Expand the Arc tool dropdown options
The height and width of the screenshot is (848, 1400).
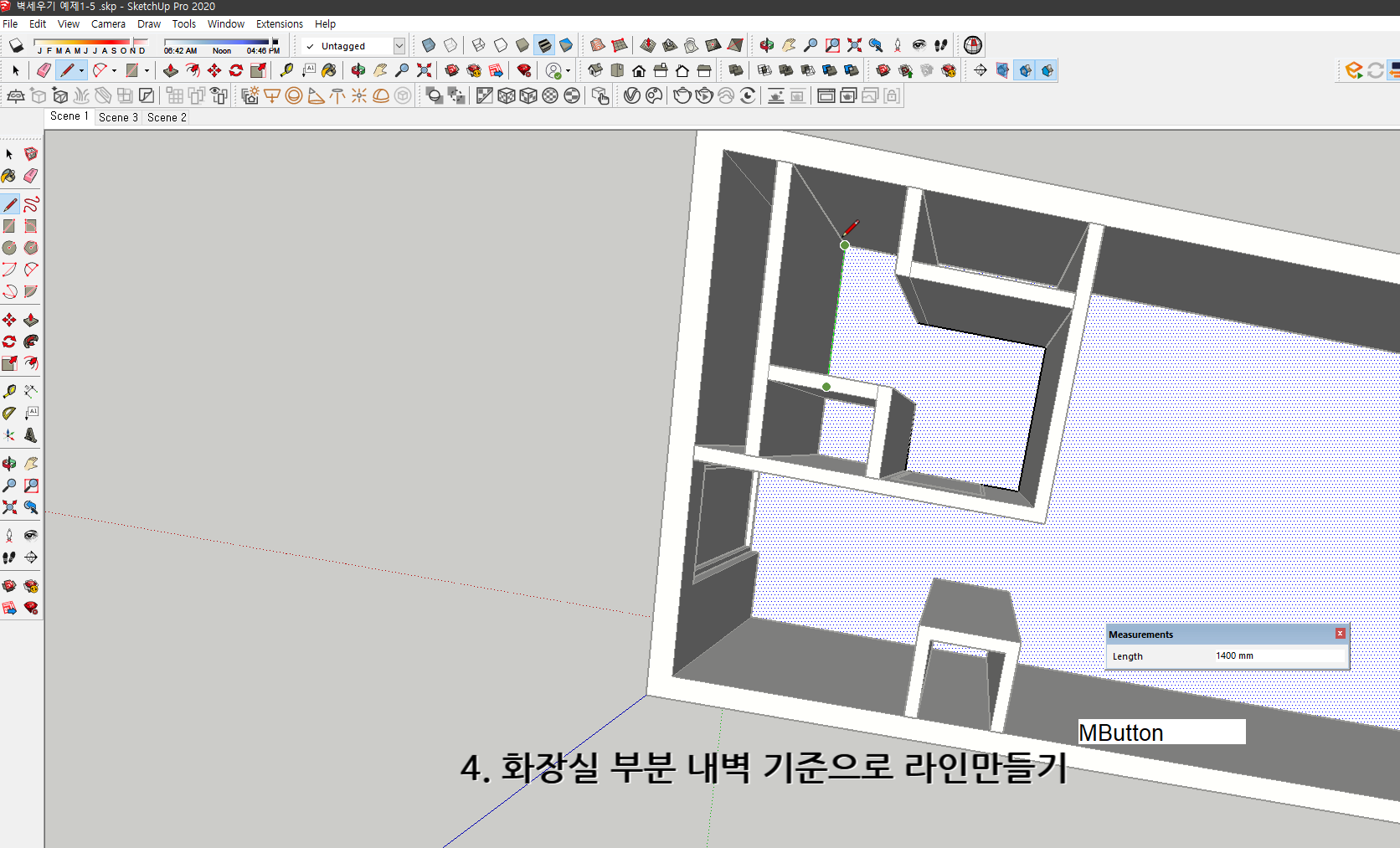click(113, 70)
